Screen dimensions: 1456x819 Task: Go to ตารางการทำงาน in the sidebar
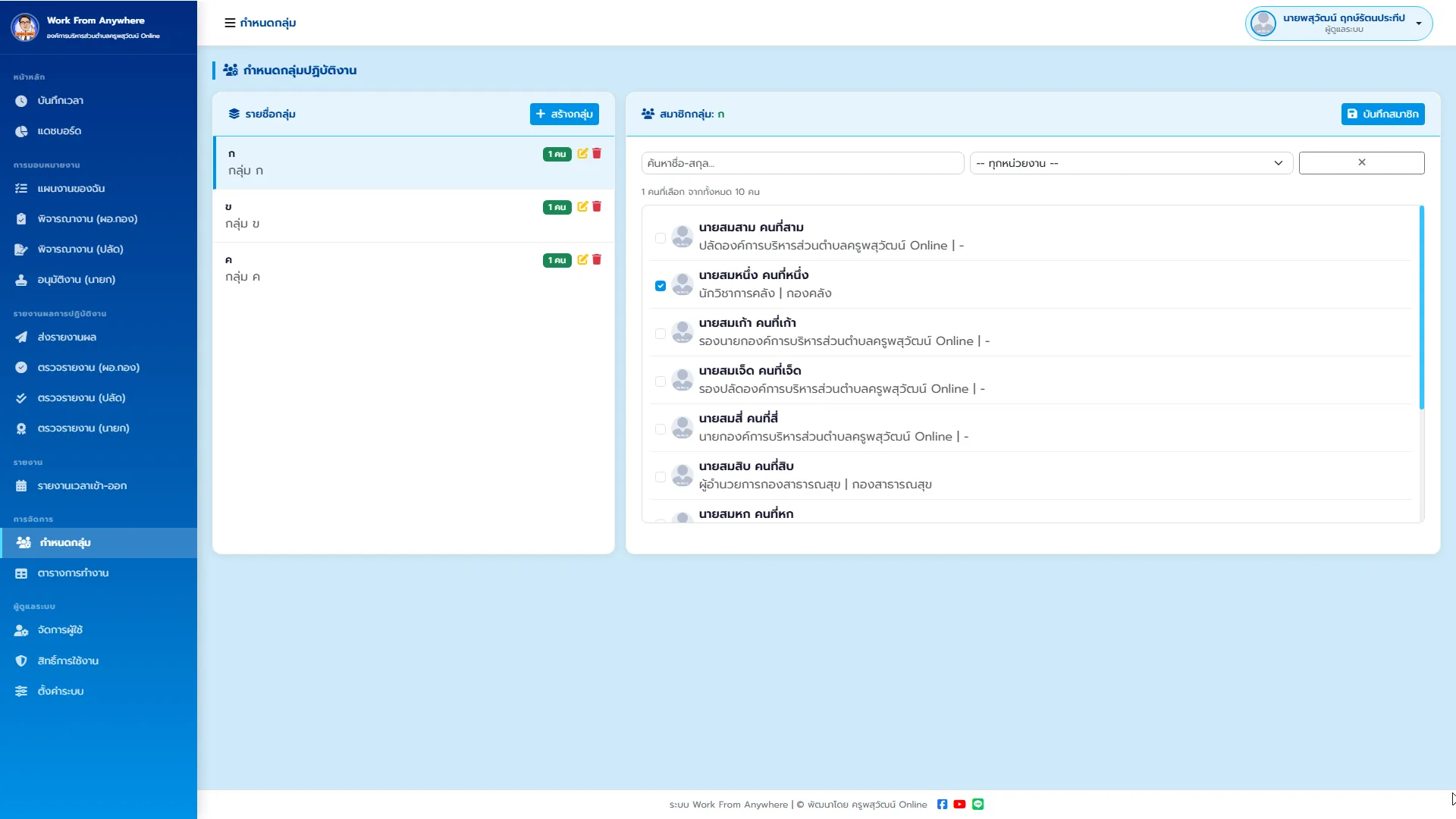[73, 573]
